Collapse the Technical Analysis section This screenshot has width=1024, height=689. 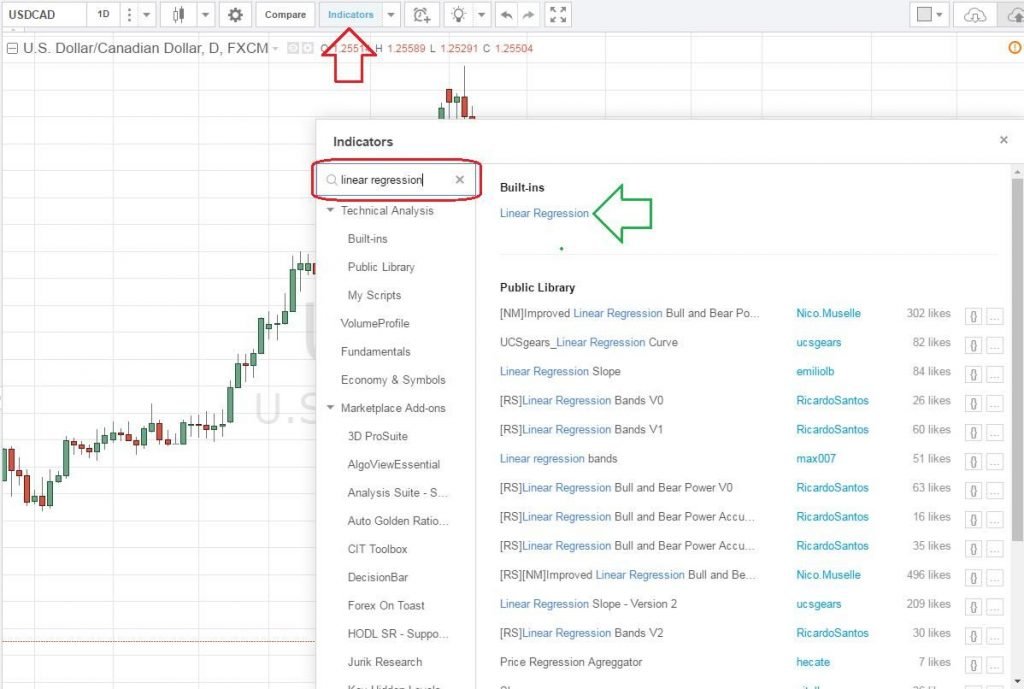(330, 211)
